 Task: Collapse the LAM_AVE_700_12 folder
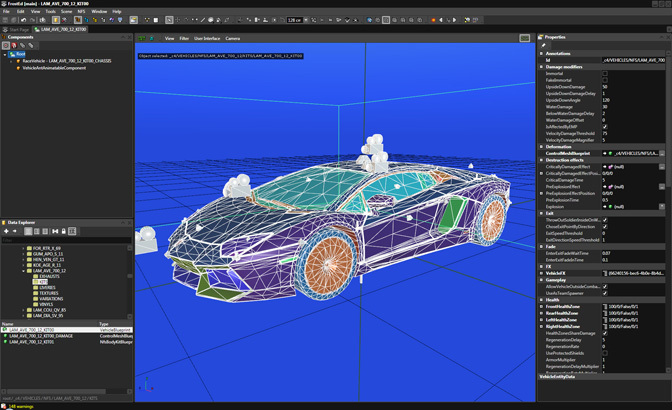pyautogui.click(x=24, y=271)
